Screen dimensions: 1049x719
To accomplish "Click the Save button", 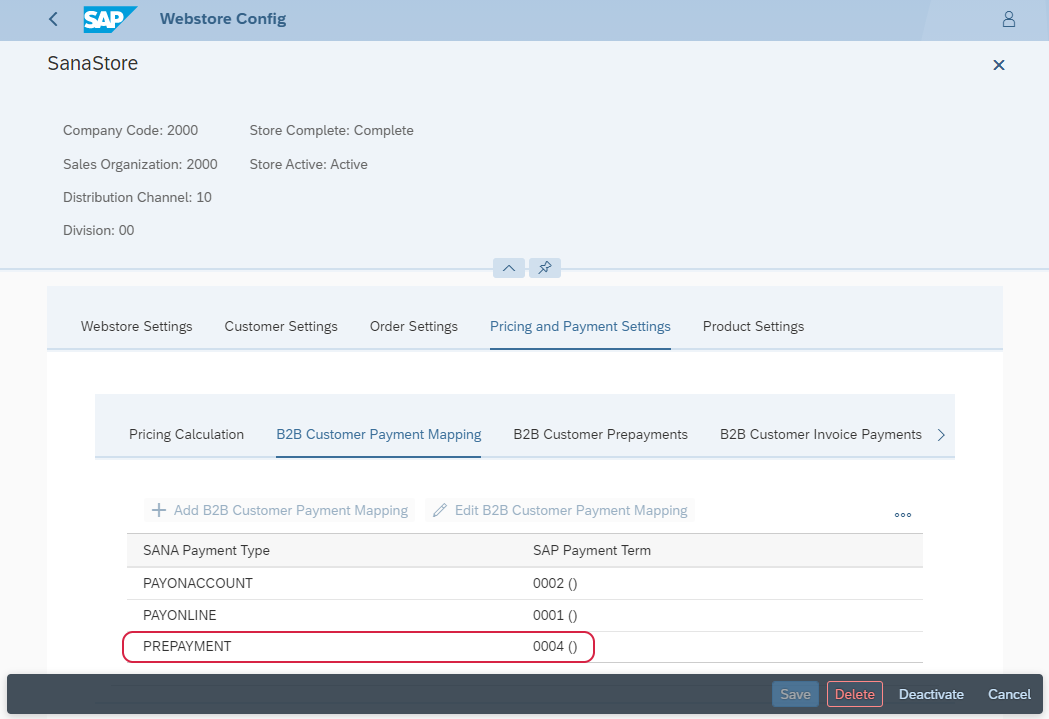I will pos(795,694).
